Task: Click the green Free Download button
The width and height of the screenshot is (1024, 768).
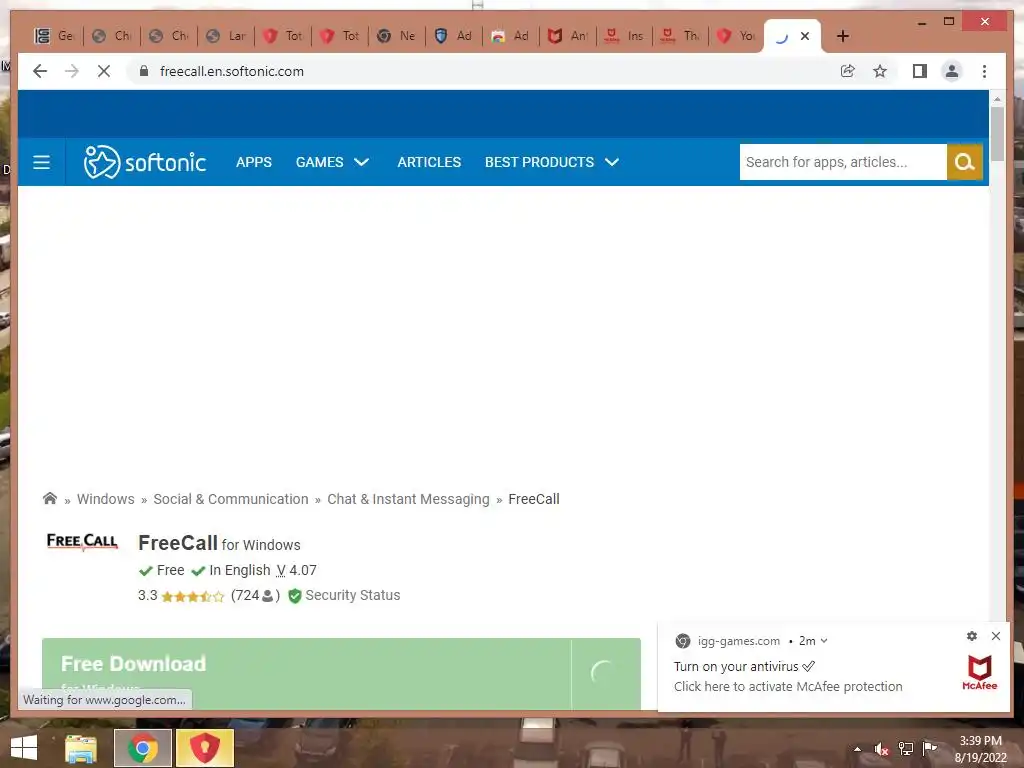Action: [x=306, y=673]
